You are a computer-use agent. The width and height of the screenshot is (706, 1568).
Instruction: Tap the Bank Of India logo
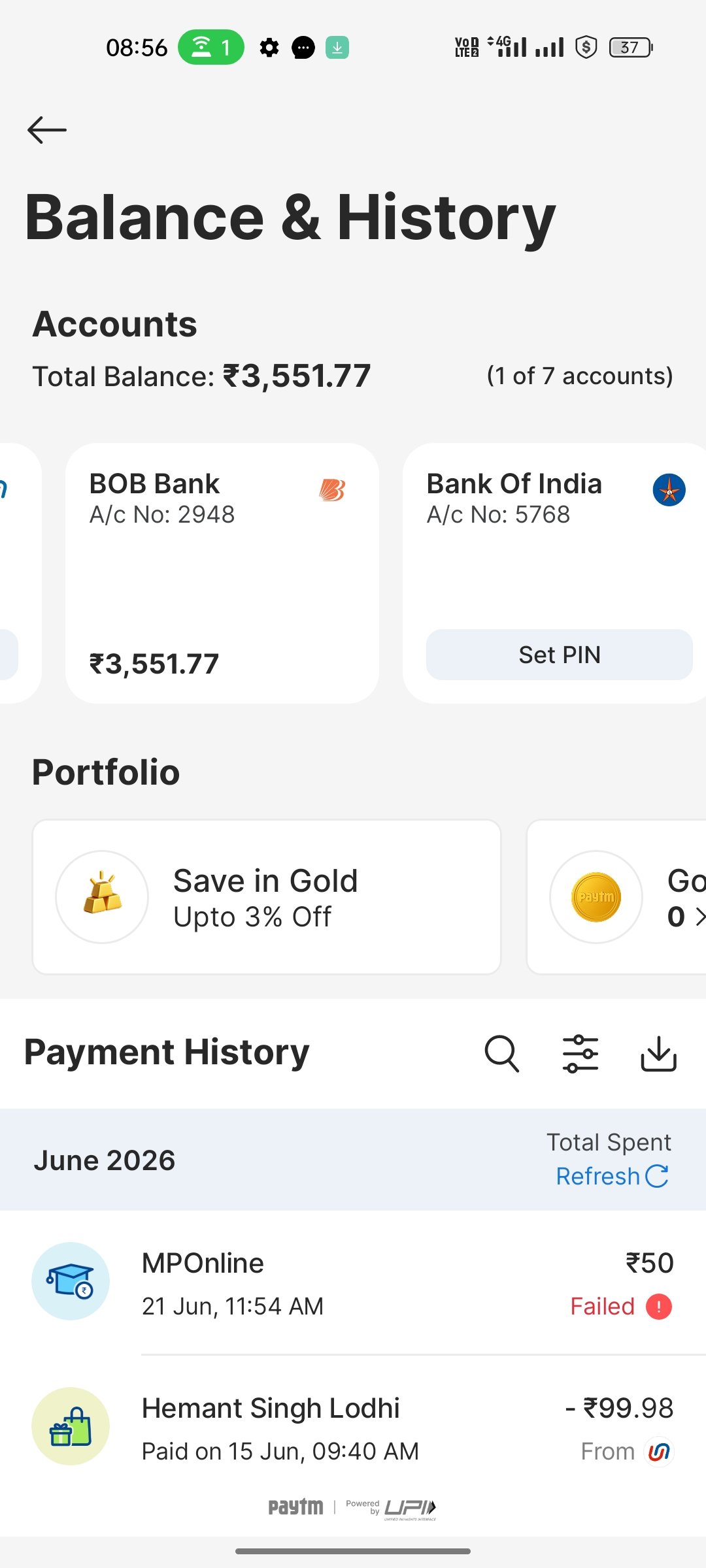click(x=669, y=489)
